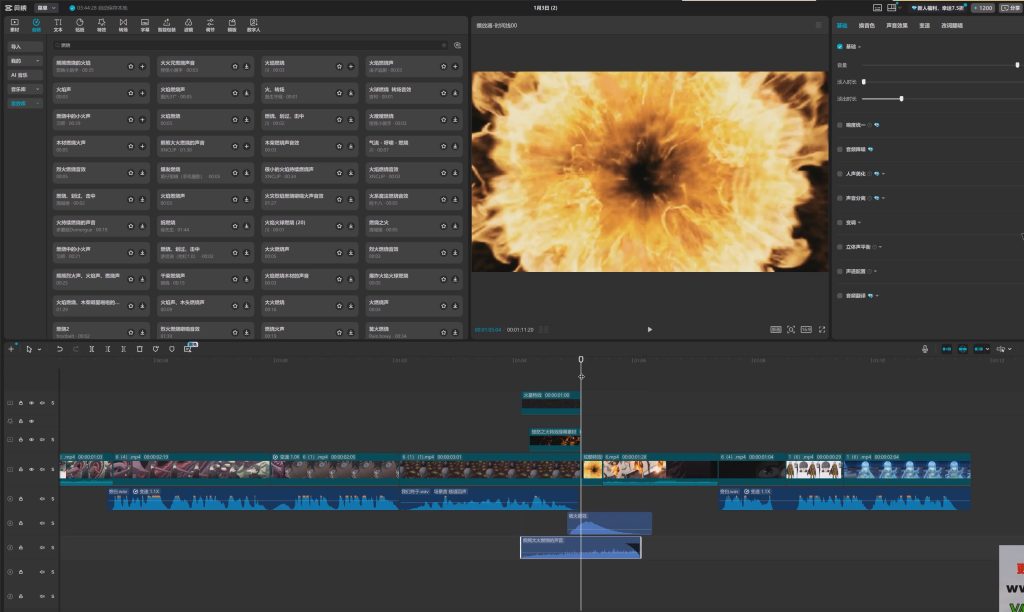Play the preview video
Image resolution: width=1024 pixels, height=612 pixels.
pos(650,329)
